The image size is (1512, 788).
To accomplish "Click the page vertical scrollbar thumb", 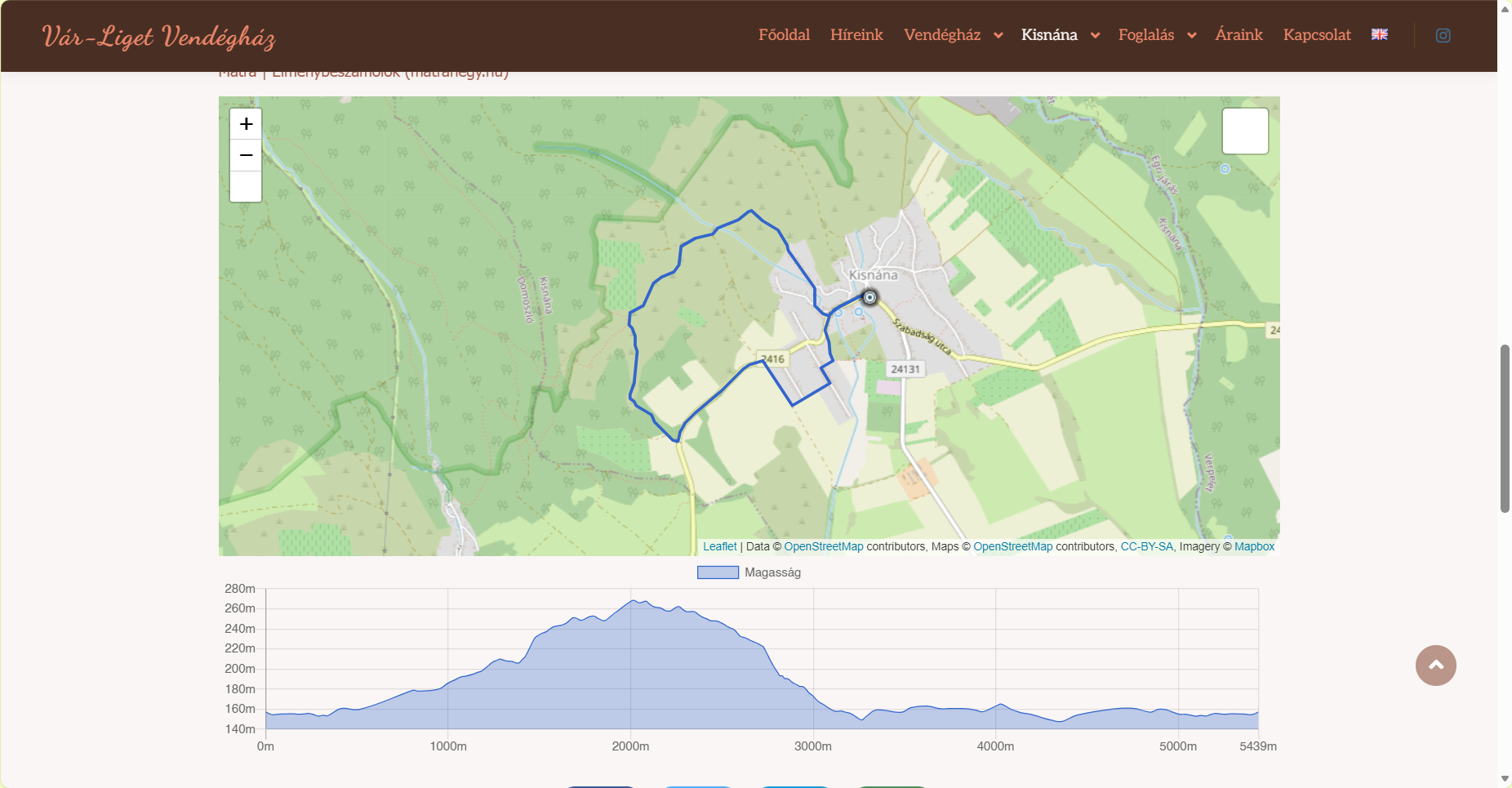I will click(x=1505, y=428).
